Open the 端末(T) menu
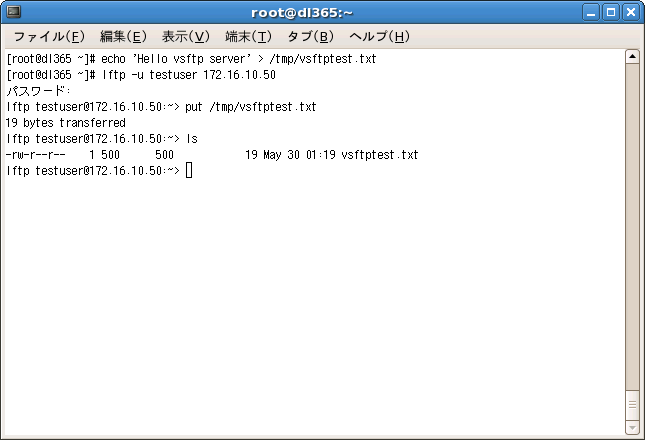 (248, 36)
